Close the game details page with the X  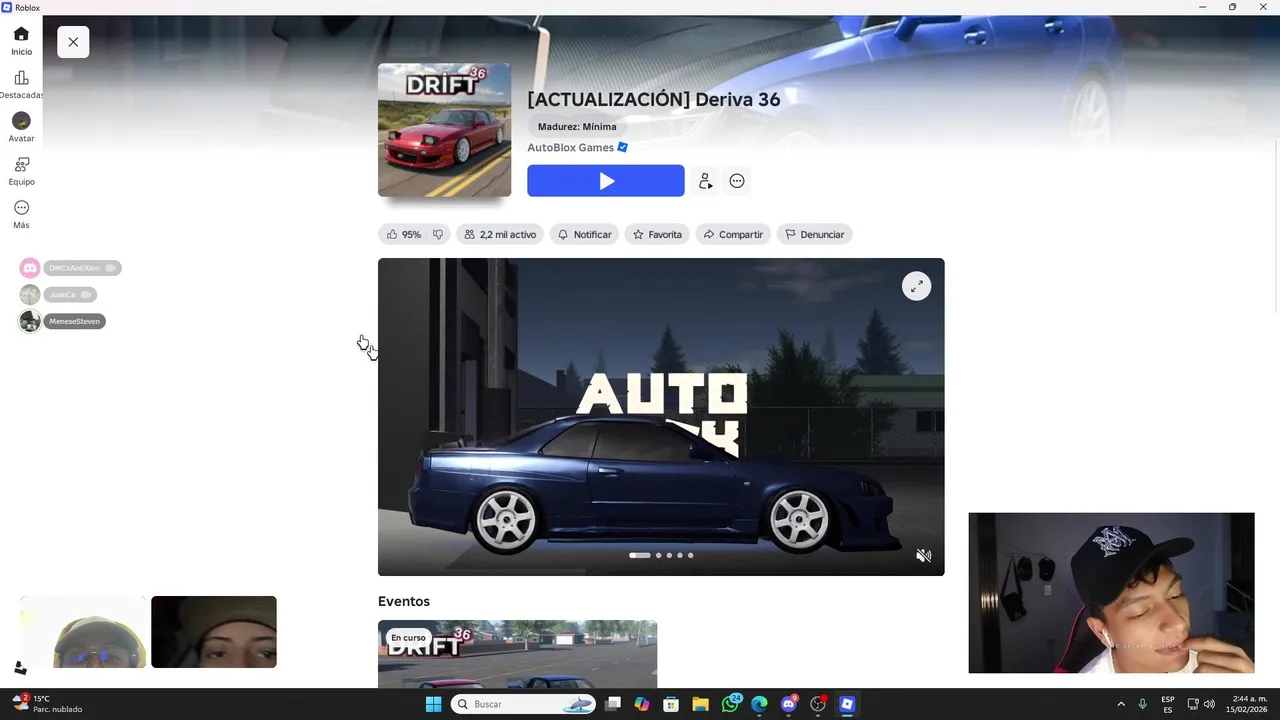pyautogui.click(x=73, y=42)
